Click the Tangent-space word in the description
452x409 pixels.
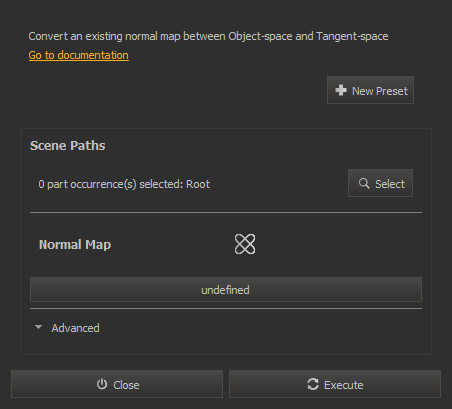tap(352, 36)
